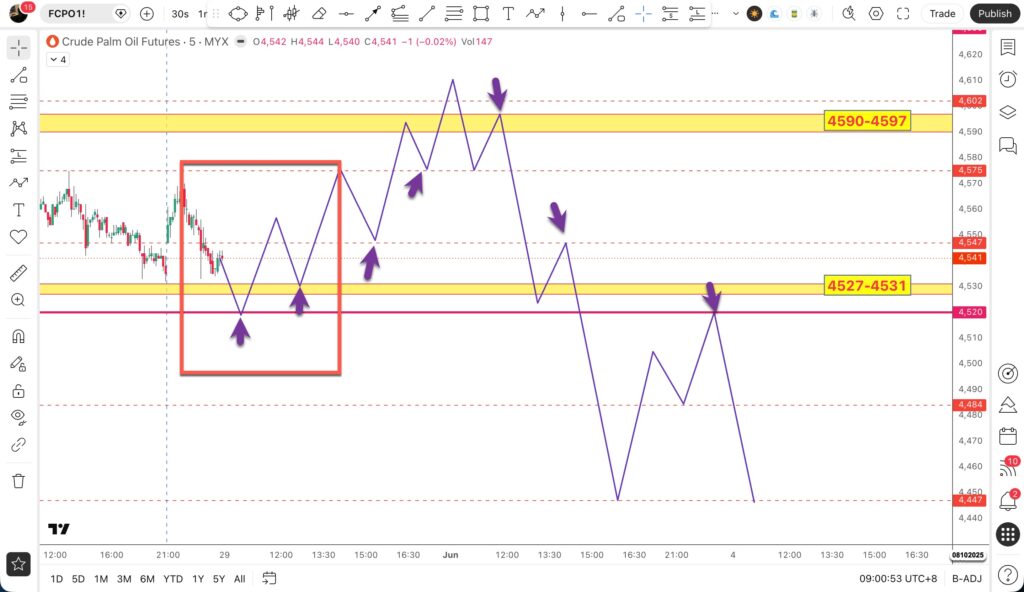This screenshot has height=592, width=1024.
Task: Click the Trade button
Action: (x=942, y=14)
